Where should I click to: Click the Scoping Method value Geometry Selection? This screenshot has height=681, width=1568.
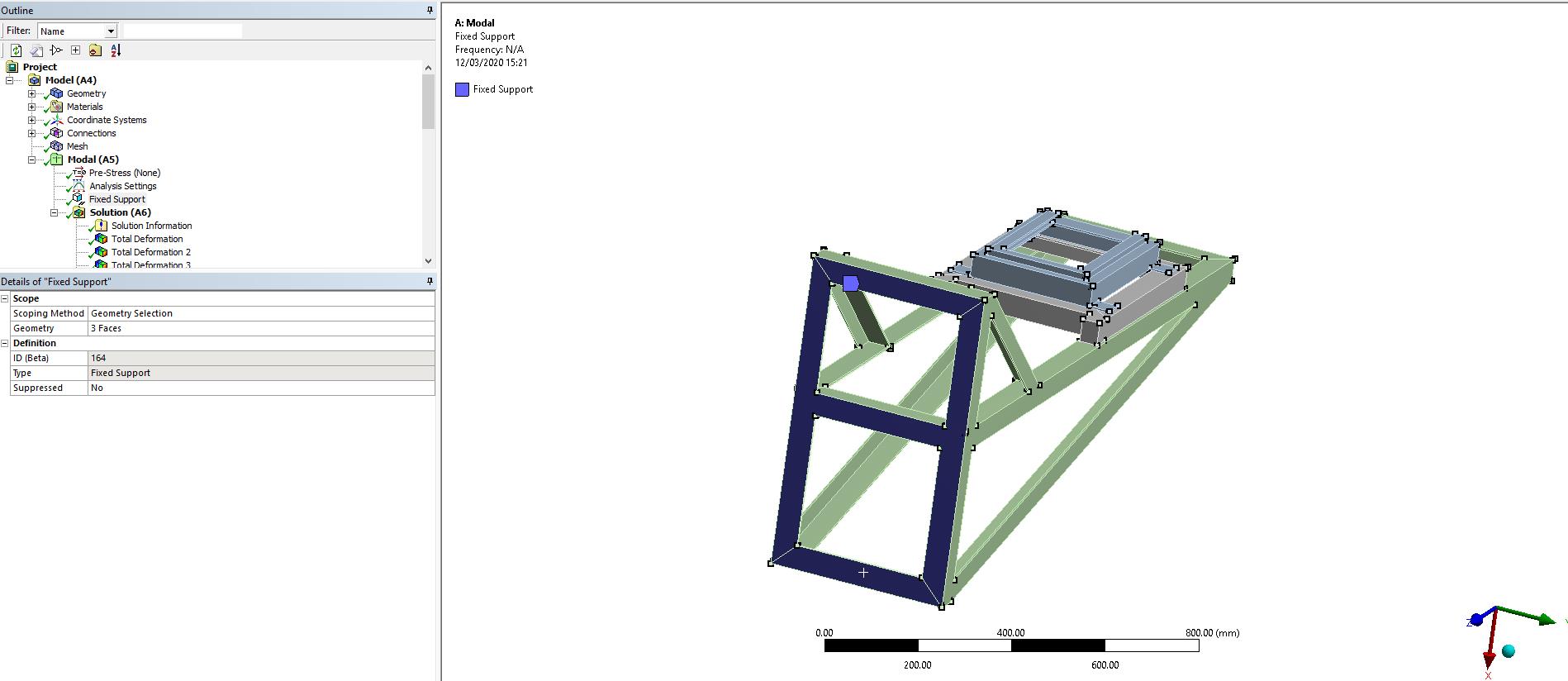pyautogui.click(x=261, y=313)
